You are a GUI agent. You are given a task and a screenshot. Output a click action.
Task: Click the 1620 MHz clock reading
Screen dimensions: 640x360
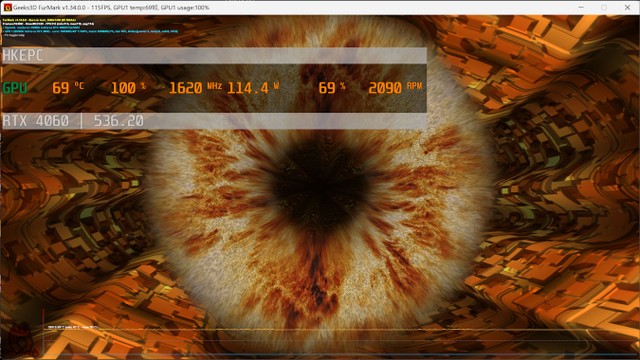196,88
